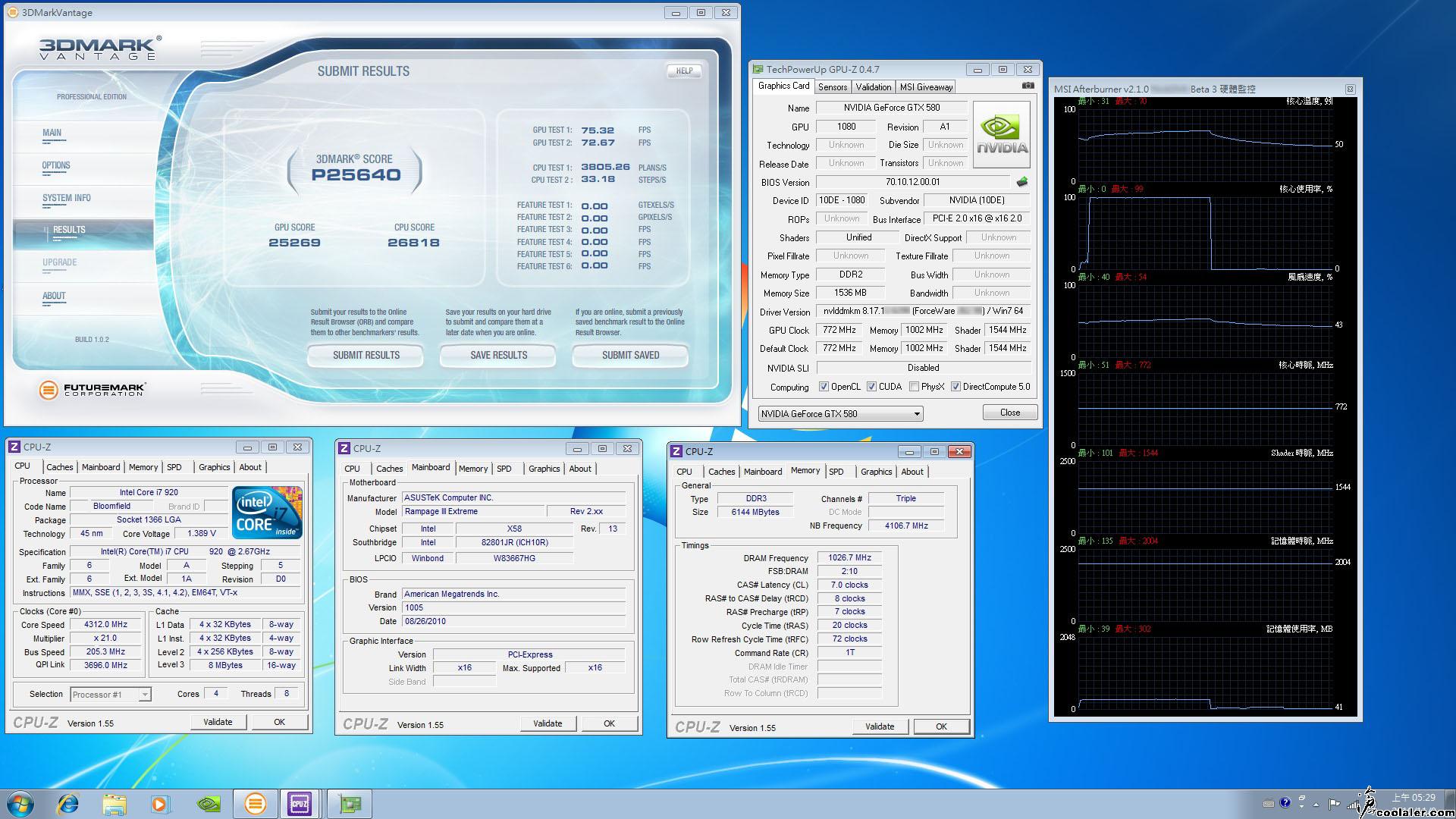Open Windows Media Player taskbar icon

(160, 803)
